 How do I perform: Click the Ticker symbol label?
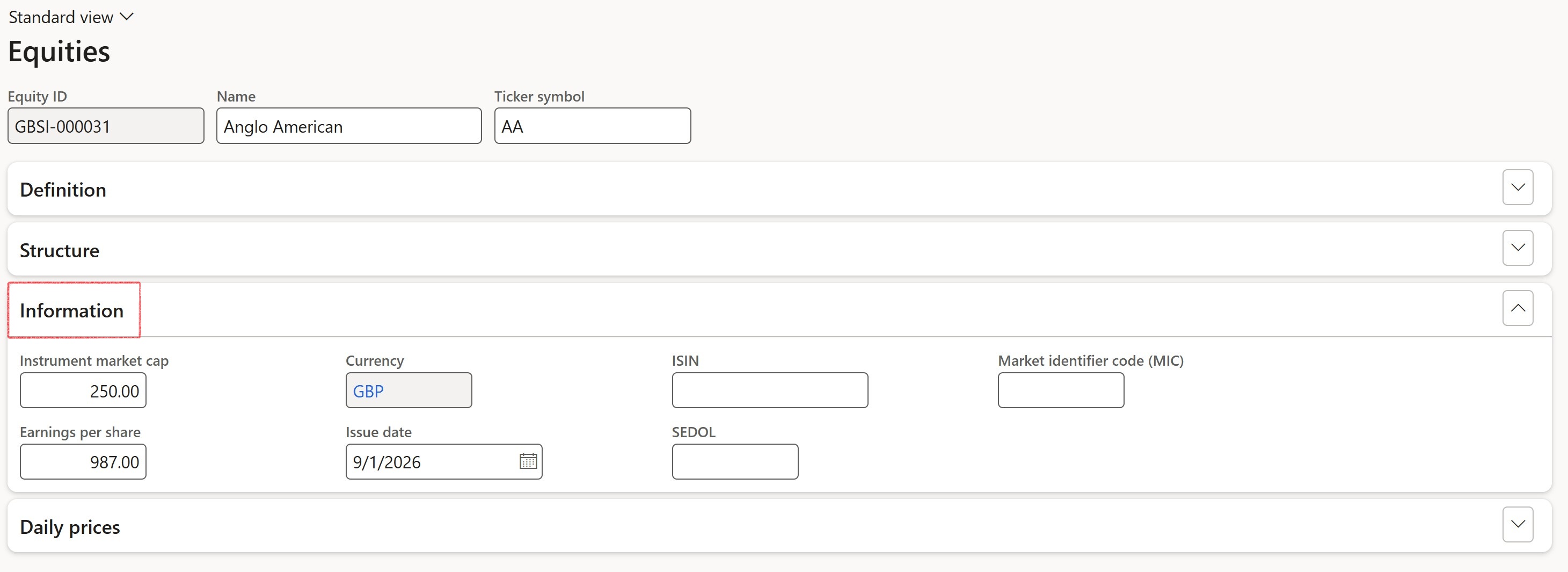coord(539,96)
